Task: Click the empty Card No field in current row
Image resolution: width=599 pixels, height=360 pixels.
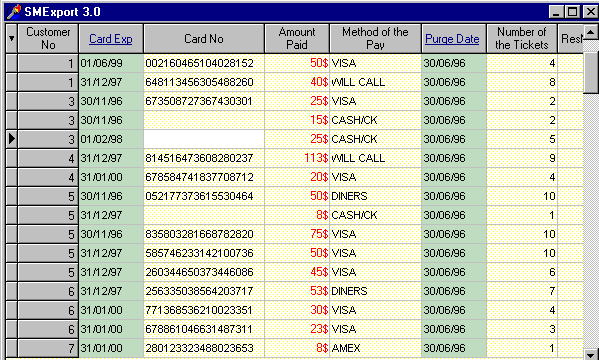Action: pyautogui.click(x=204, y=139)
